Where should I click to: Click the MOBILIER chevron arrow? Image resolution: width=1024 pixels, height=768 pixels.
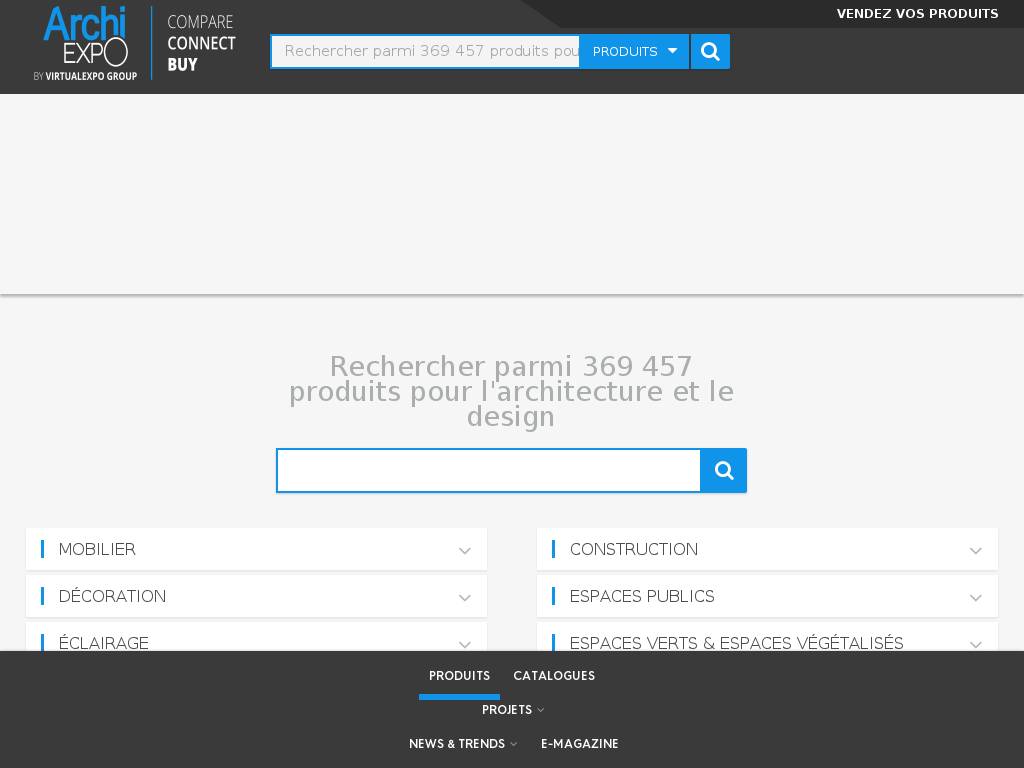click(x=464, y=550)
